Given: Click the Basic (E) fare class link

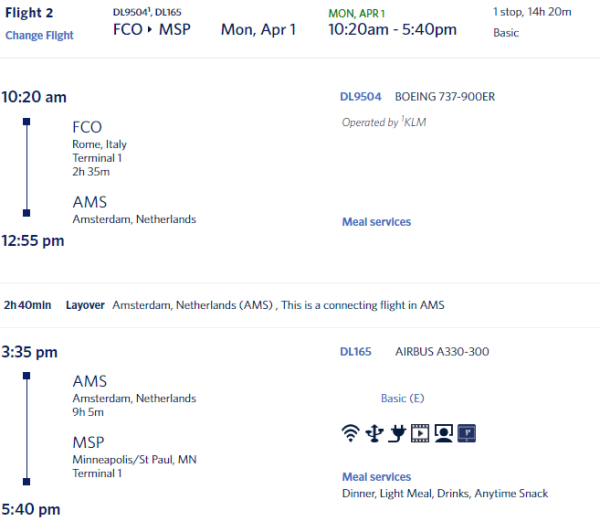Looking at the screenshot, I should 403,398.
